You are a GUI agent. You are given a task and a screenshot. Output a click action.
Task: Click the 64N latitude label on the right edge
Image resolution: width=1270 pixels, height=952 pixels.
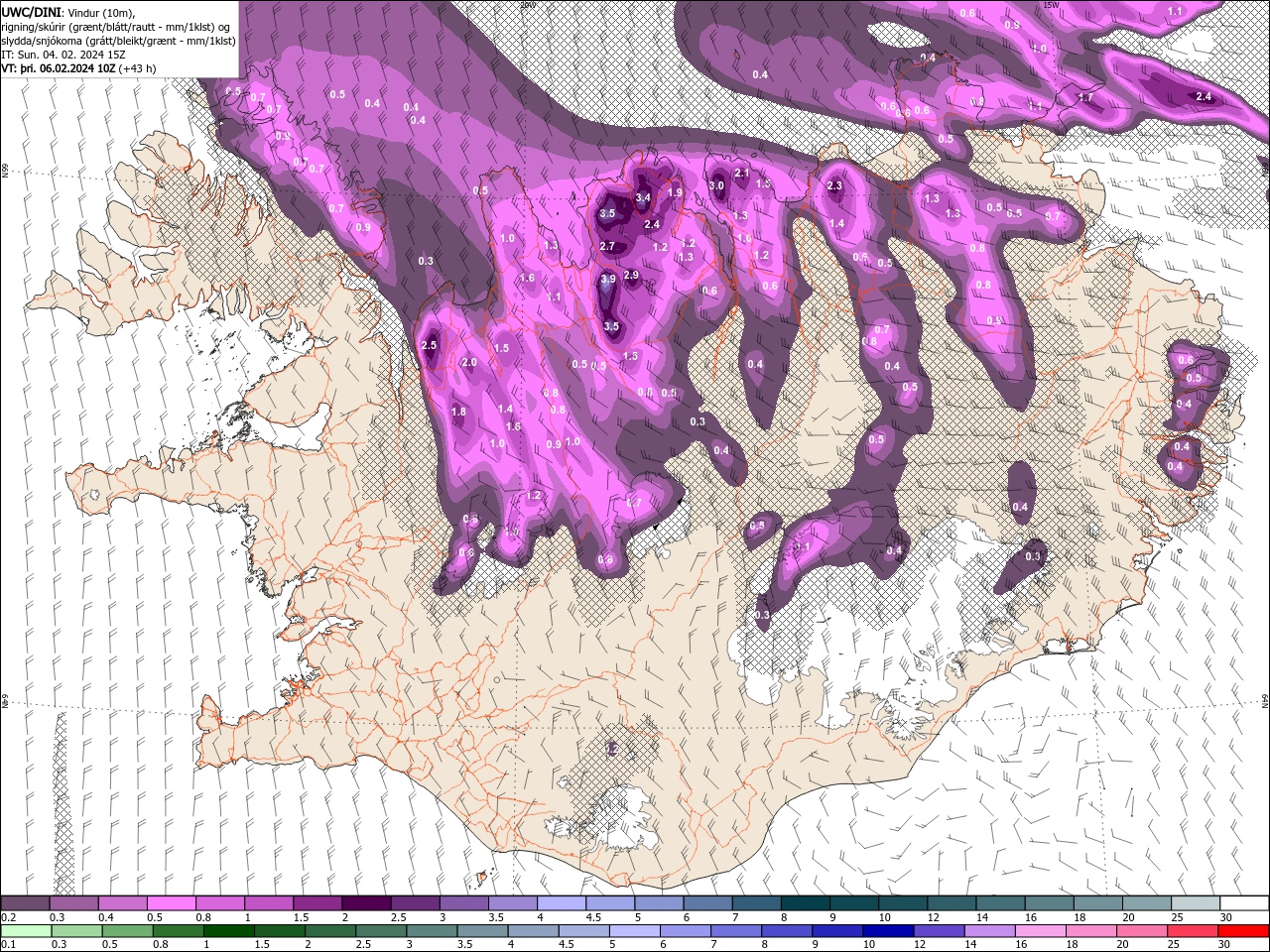(1265, 702)
